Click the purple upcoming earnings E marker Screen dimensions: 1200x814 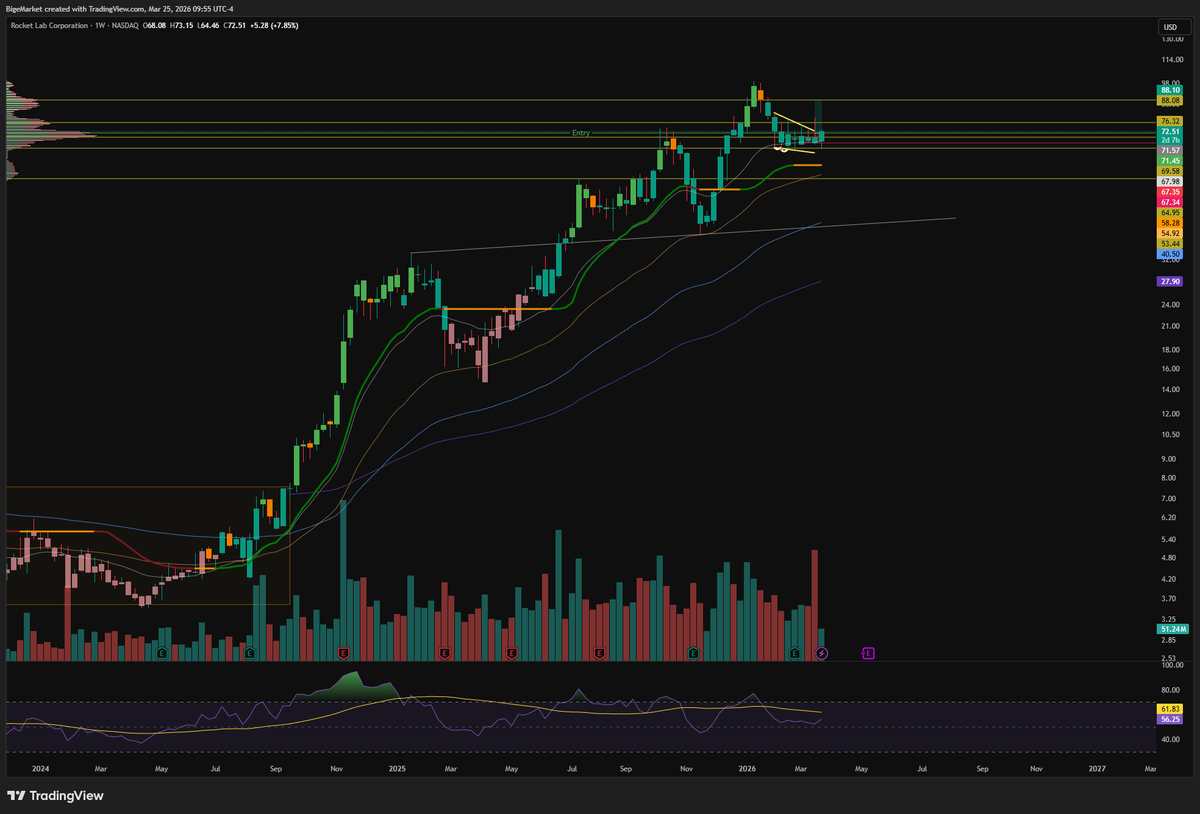pyautogui.click(x=868, y=653)
